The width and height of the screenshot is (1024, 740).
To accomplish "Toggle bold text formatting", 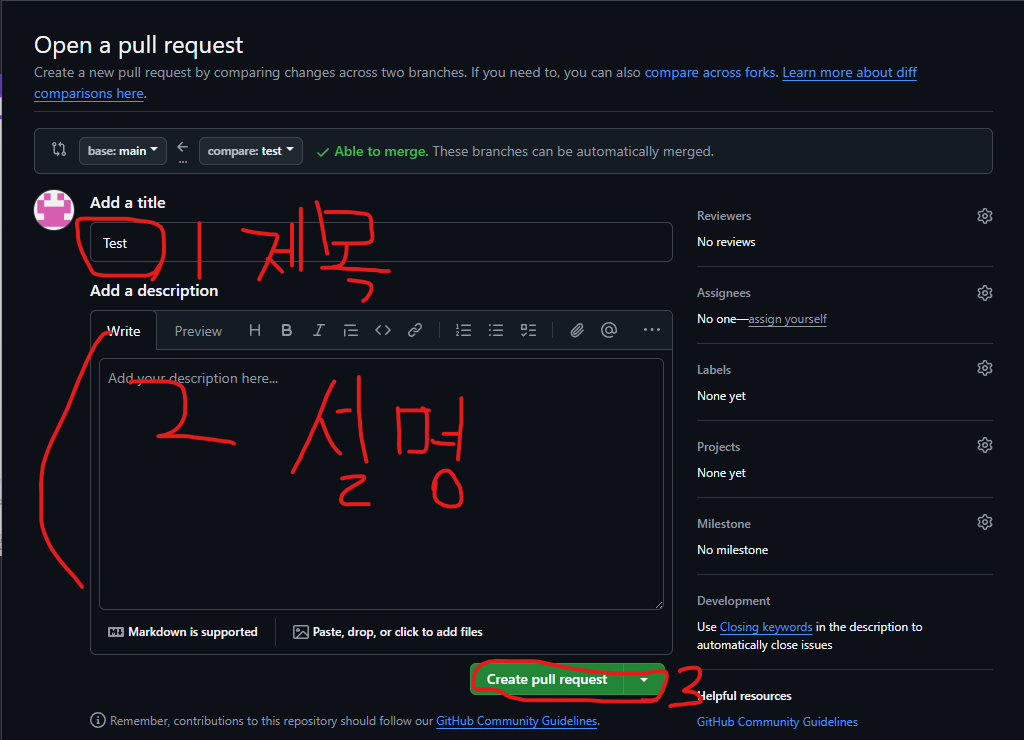I will pyautogui.click(x=286, y=330).
